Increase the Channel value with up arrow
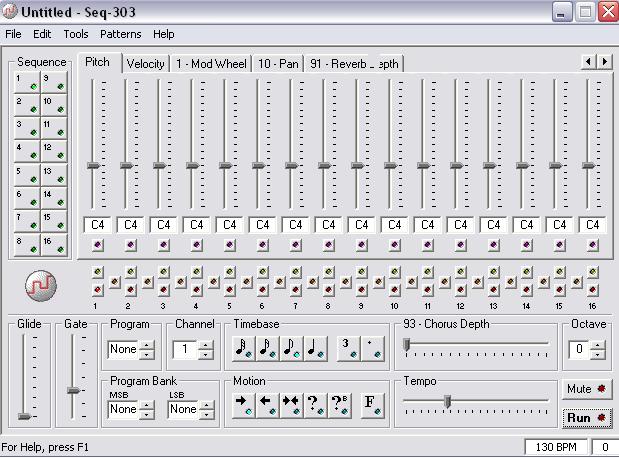 point(205,345)
